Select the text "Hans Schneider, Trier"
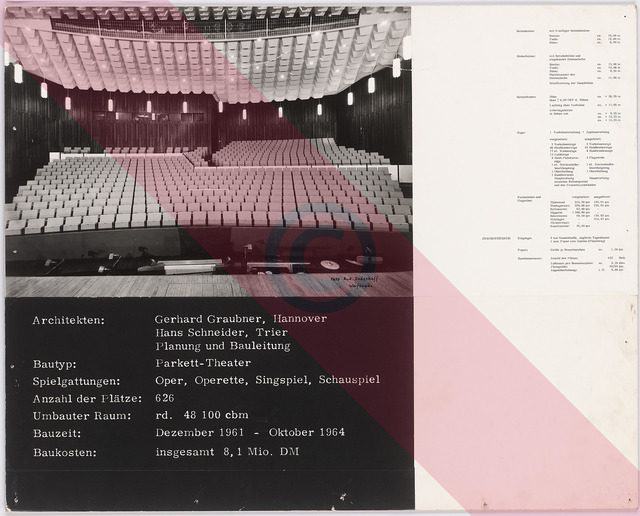The image size is (640, 516). pyautogui.click(x=216, y=333)
